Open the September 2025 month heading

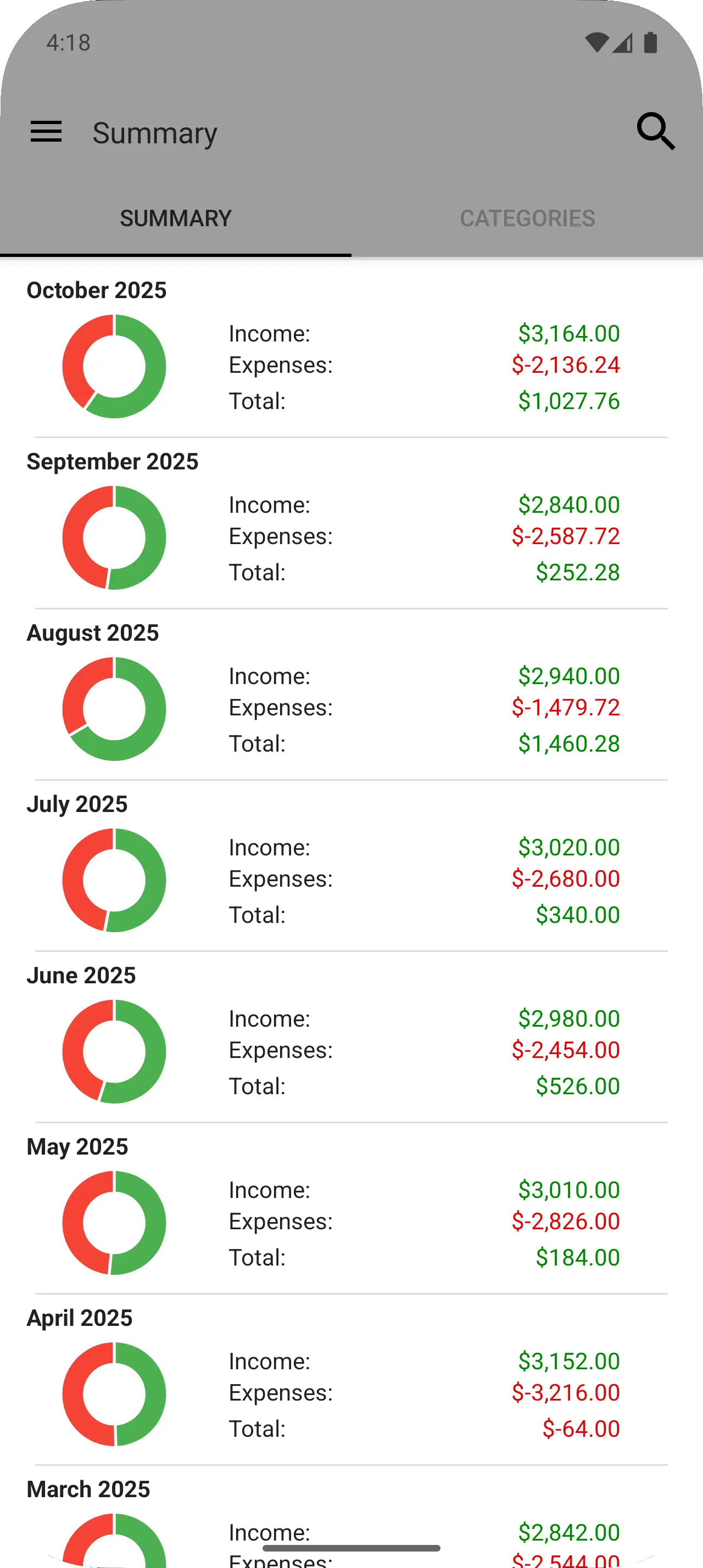coord(113,461)
